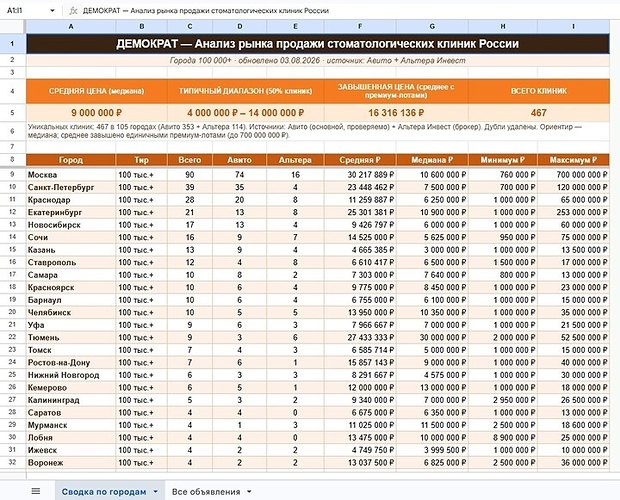Click the 9 000 000 ₽ value cell
This screenshot has width=620, height=500.
tap(96, 113)
